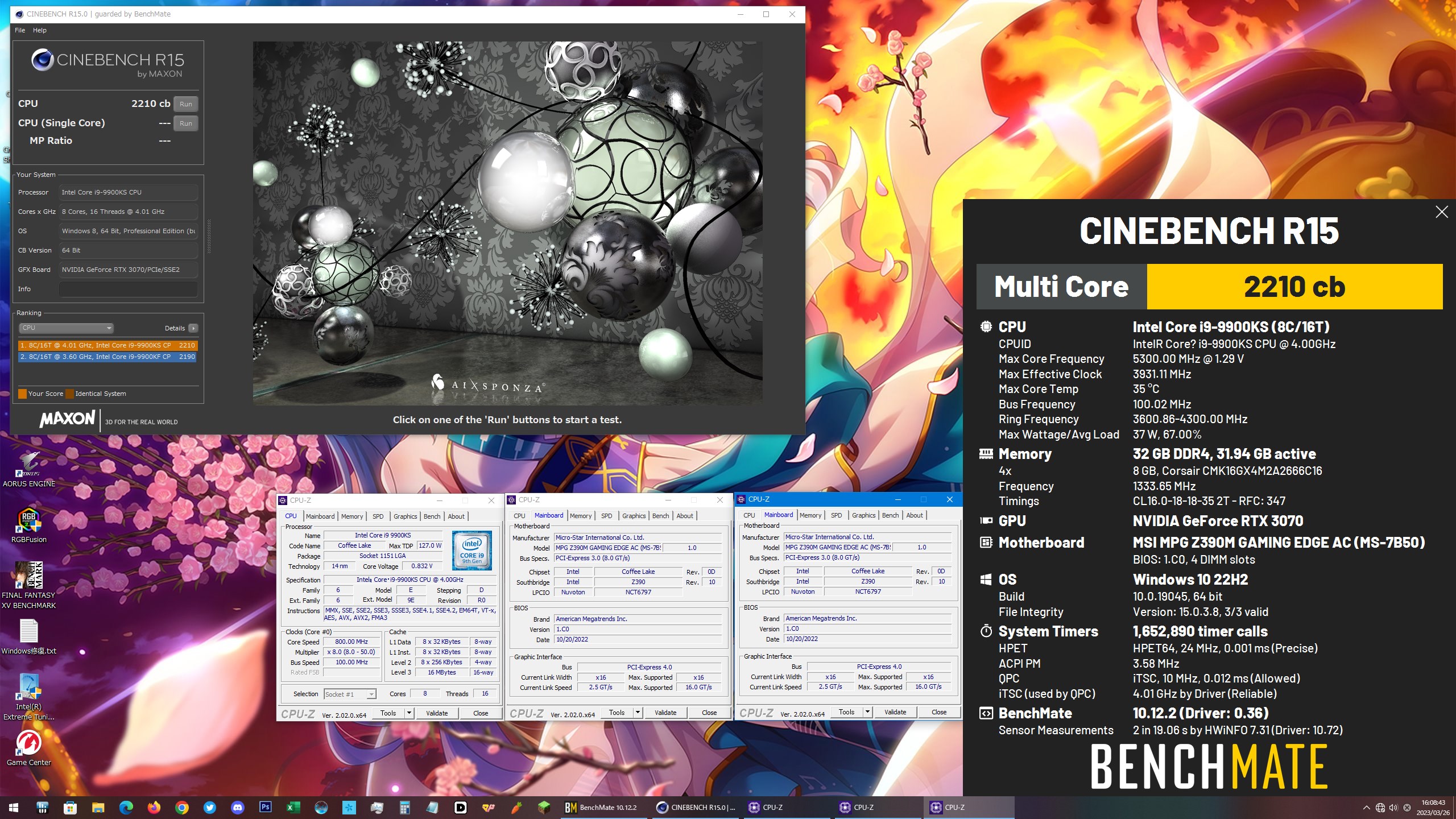Open Graphics tab in middle CPU-Z window
The width and height of the screenshot is (1456, 819).
(x=634, y=516)
